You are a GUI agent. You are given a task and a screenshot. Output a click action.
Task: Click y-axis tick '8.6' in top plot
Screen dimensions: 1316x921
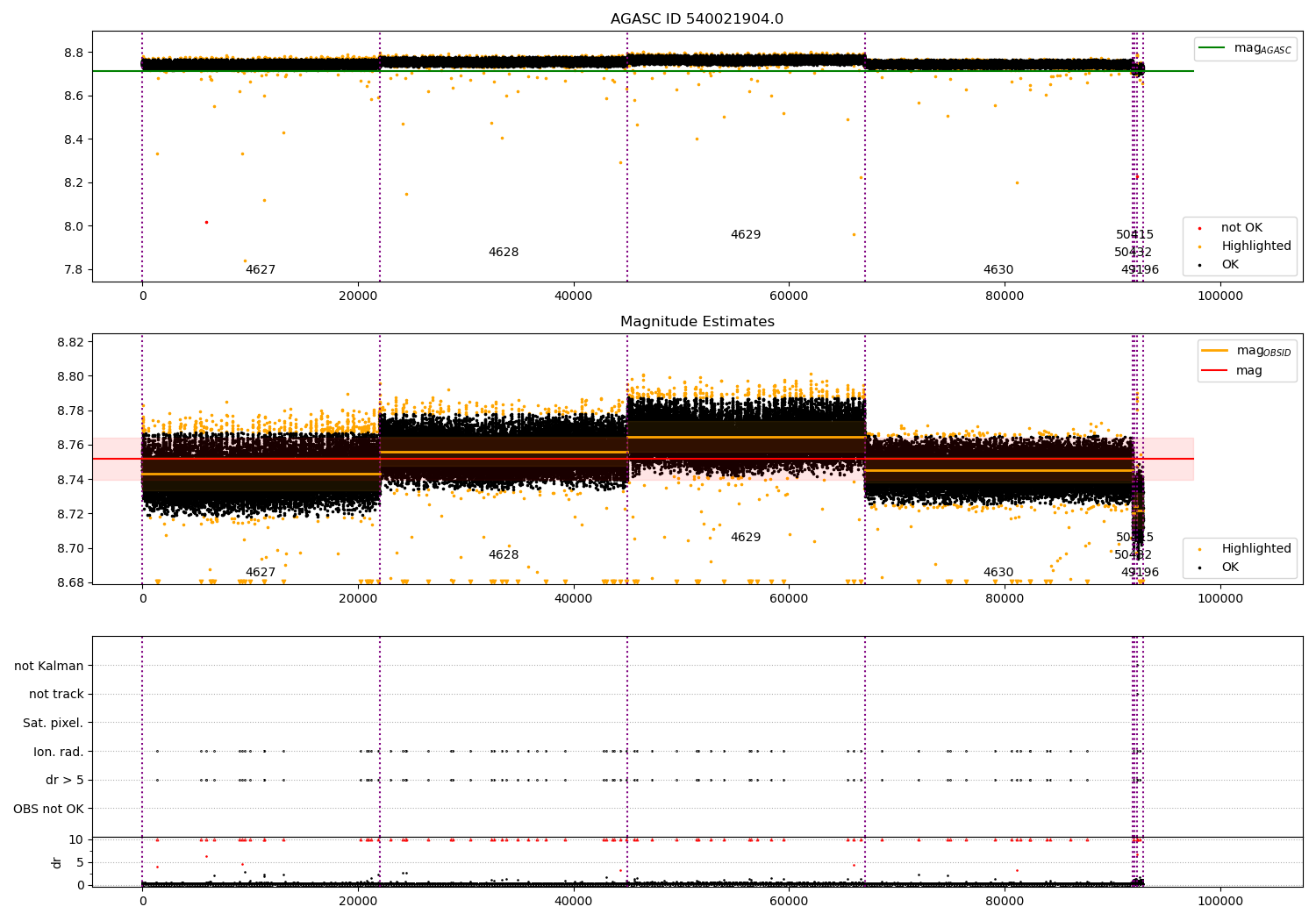click(x=75, y=96)
